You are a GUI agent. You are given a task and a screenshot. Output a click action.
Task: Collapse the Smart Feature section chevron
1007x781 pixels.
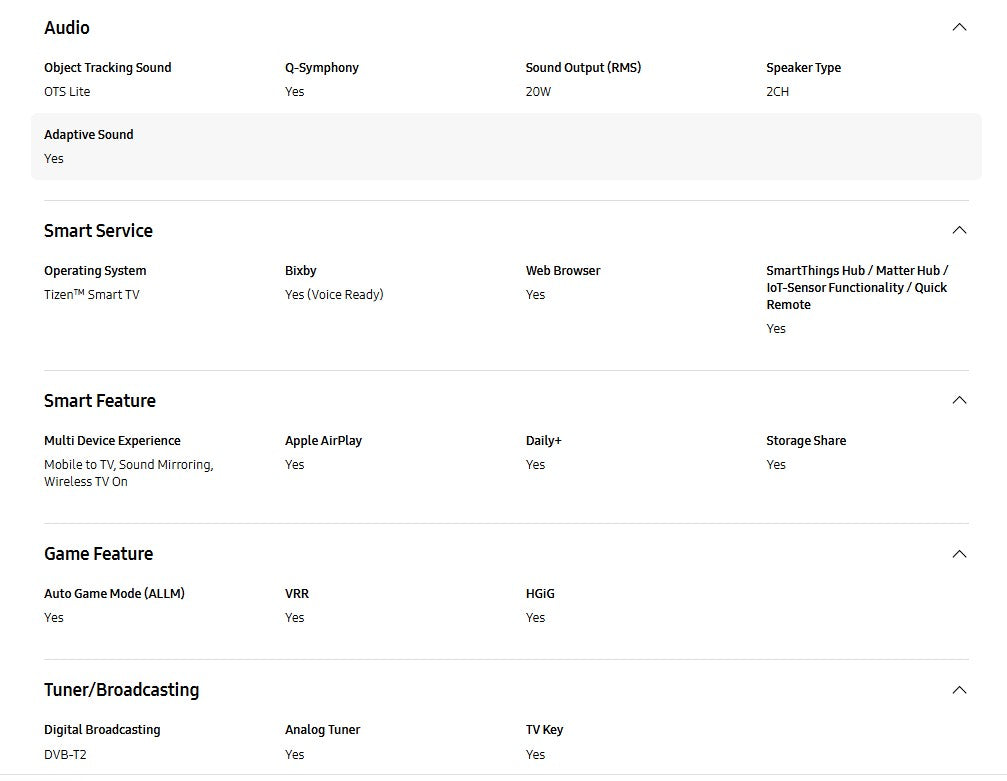[960, 401]
